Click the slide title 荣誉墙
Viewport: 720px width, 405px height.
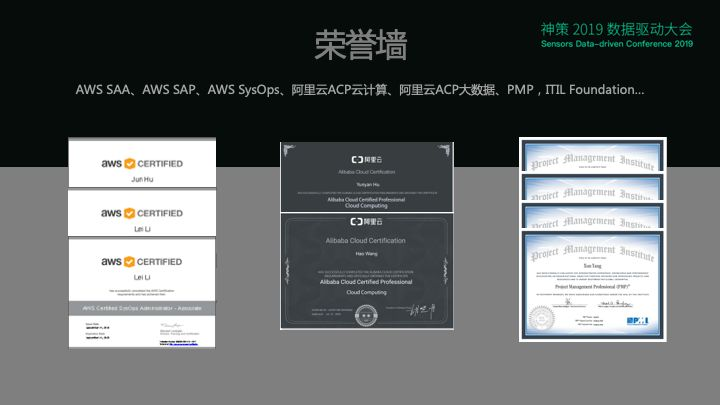(x=361, y=45)
